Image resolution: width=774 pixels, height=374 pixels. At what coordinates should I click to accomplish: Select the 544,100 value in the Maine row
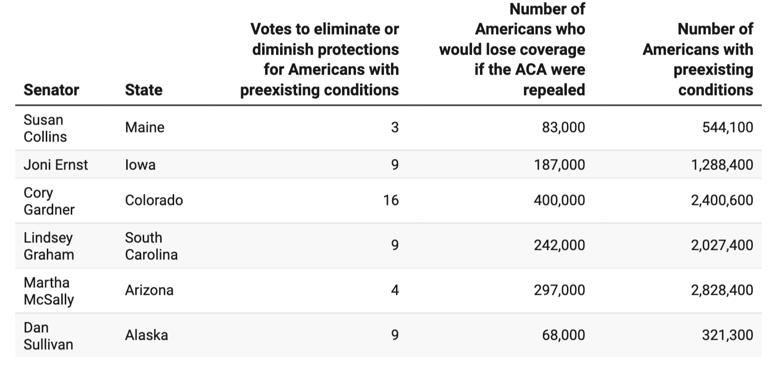tap(728, 127)
